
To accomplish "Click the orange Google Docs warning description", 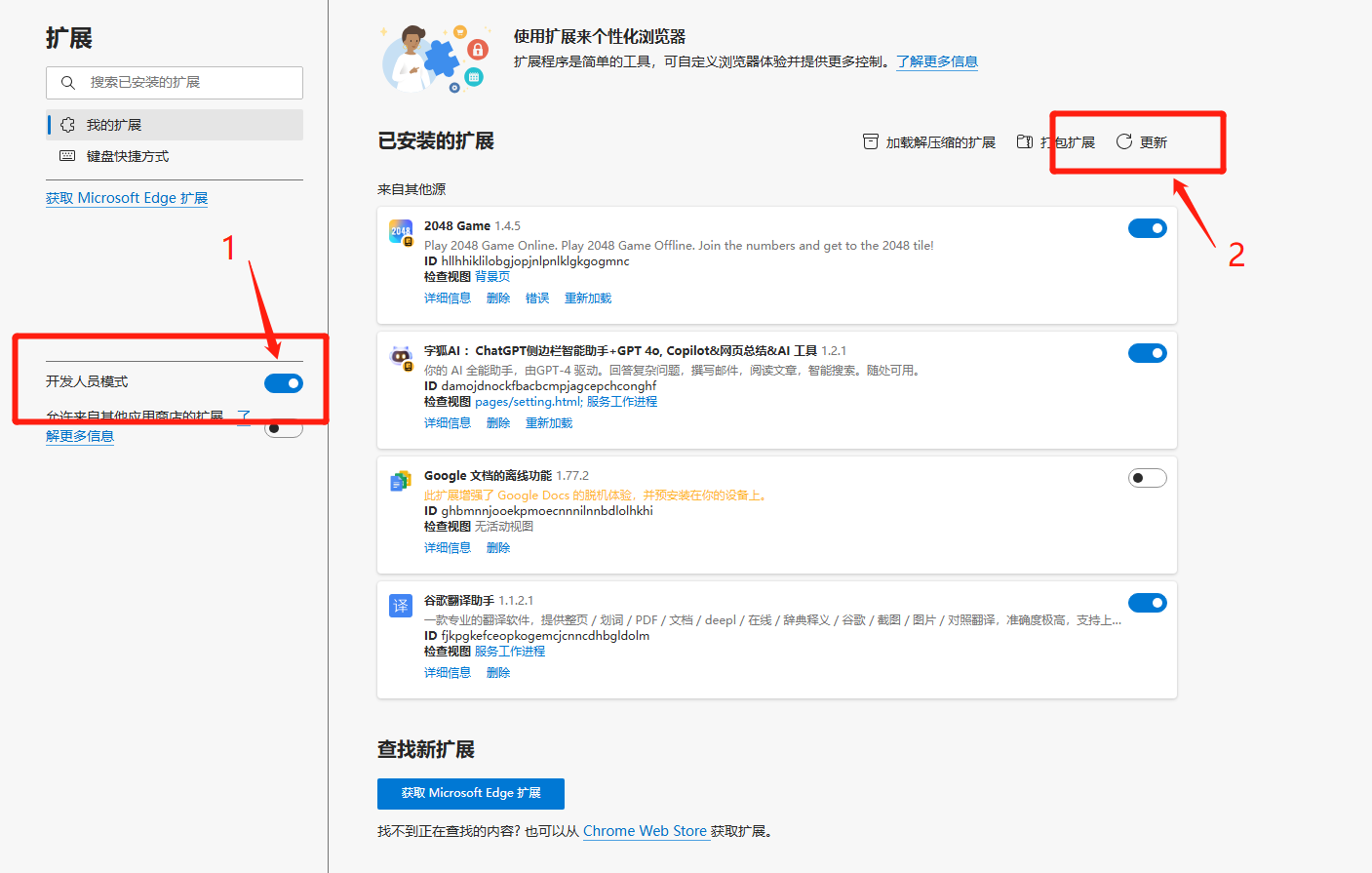I will tap(596, 496).
